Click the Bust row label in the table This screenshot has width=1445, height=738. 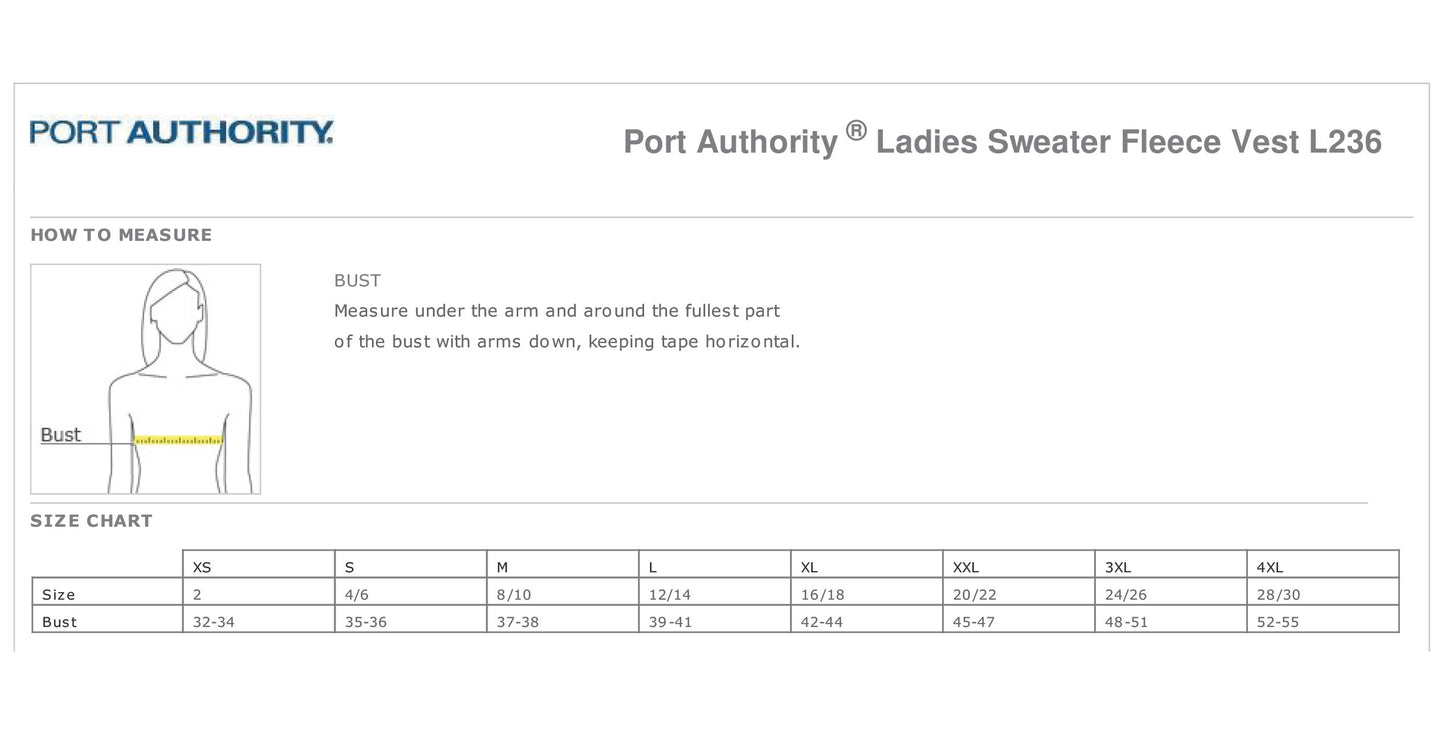point(60,622)
